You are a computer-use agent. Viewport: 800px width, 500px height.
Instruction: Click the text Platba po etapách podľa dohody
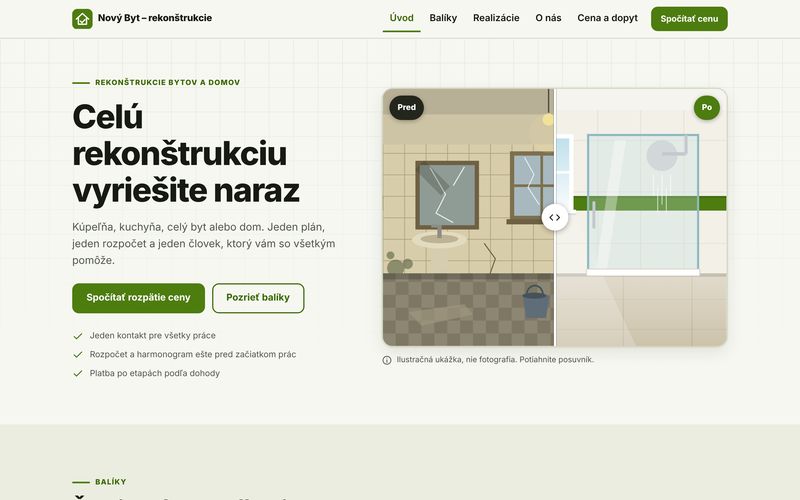155,373
